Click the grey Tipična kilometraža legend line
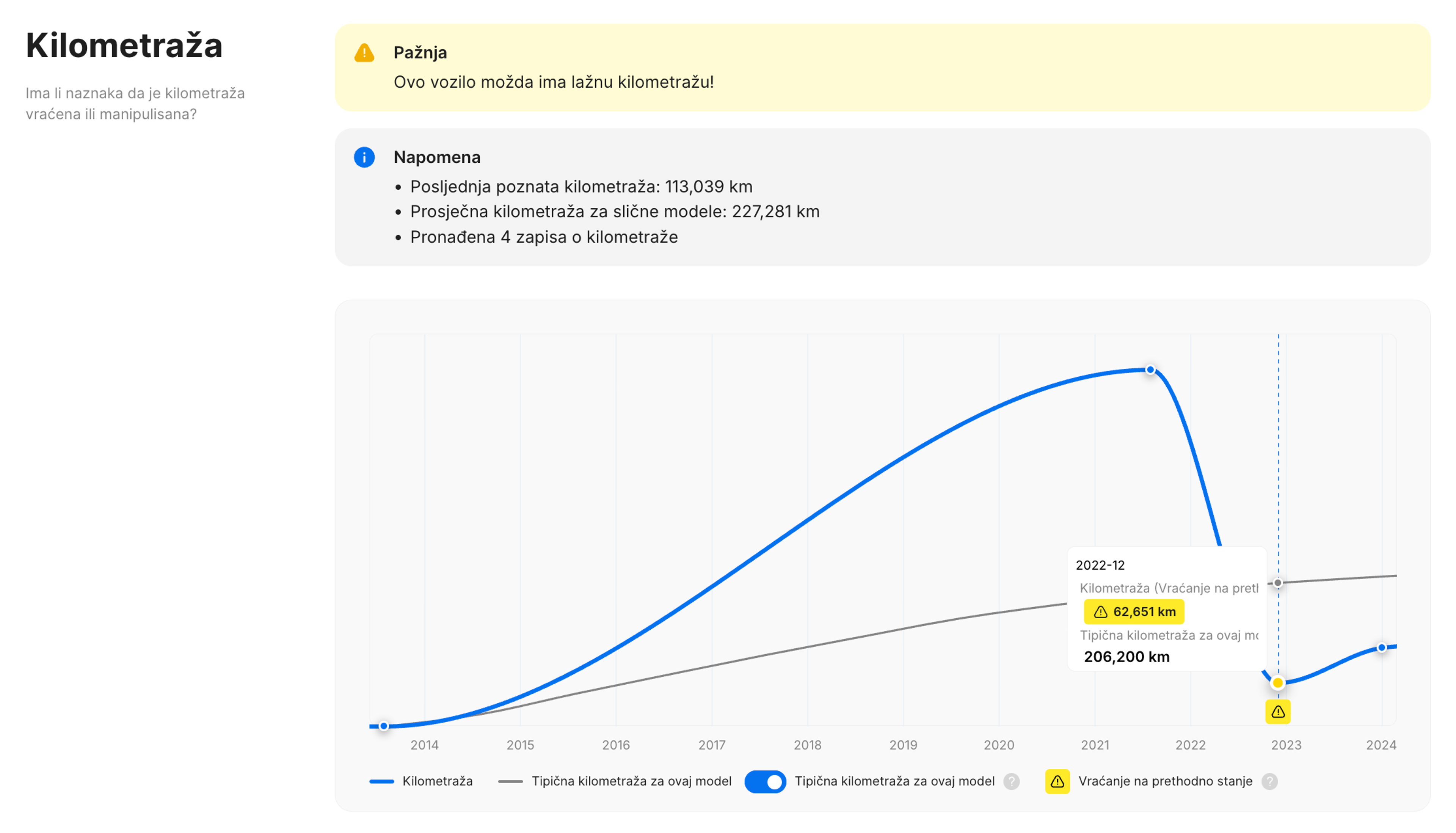 pos(511,781)
